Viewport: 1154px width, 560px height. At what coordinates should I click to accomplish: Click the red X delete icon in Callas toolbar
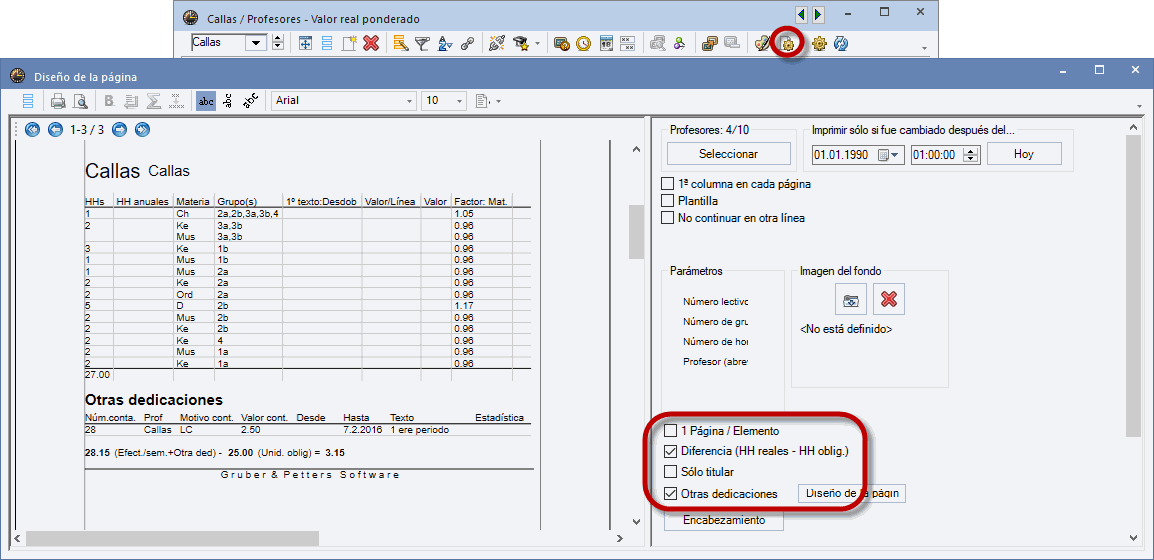click(x=371, y=43)
